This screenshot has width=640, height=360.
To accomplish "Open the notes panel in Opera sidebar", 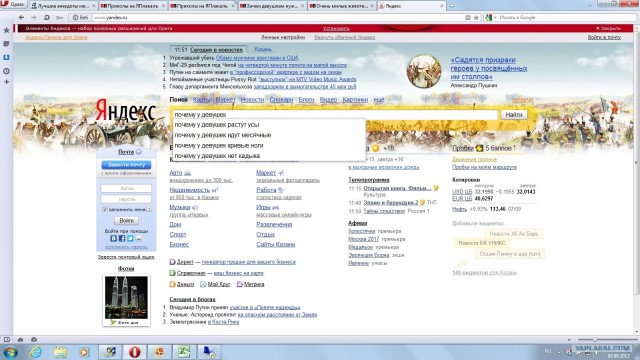I will point(6,44).
